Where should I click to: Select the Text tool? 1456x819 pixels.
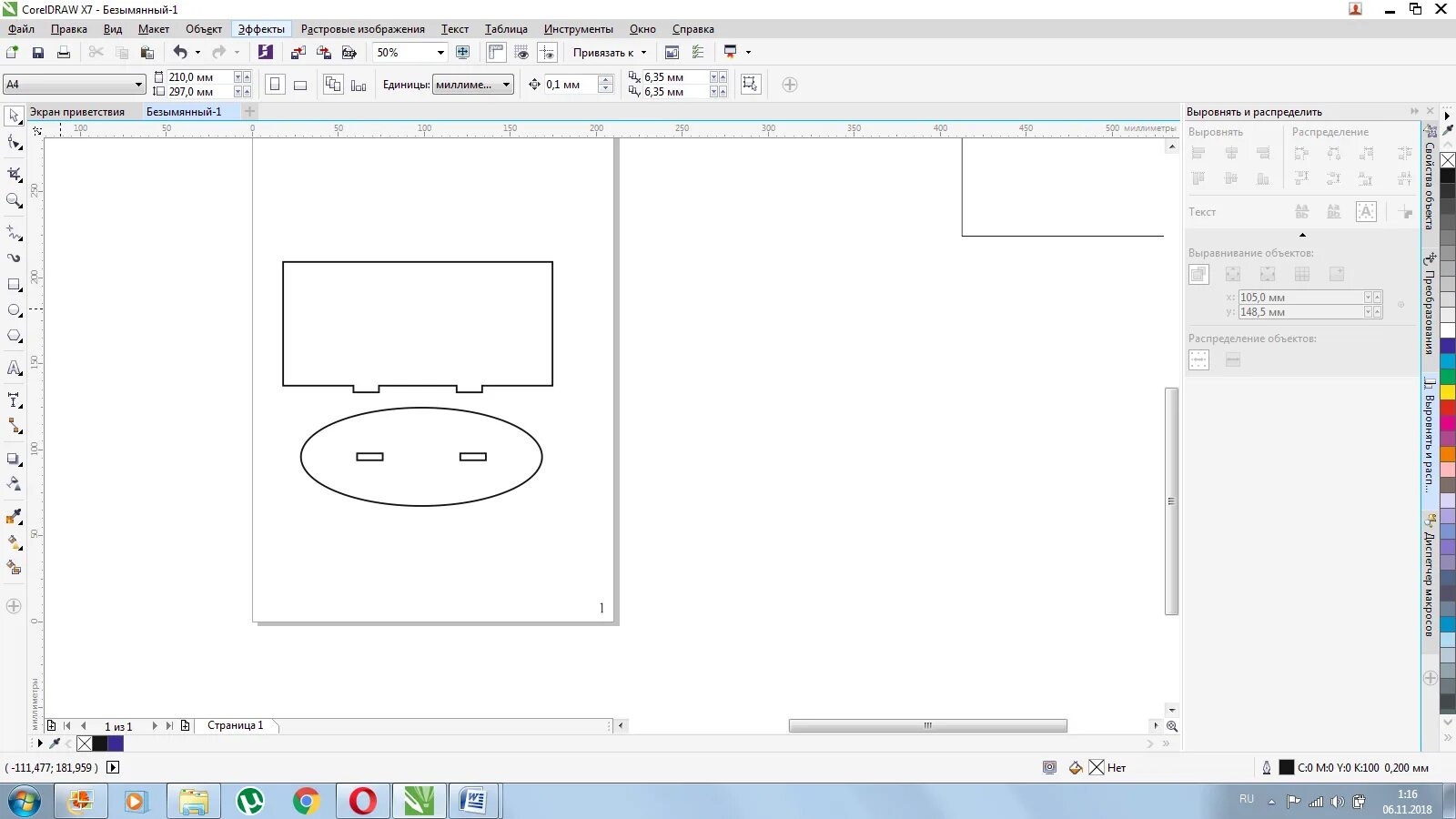[x=14, y=368]
